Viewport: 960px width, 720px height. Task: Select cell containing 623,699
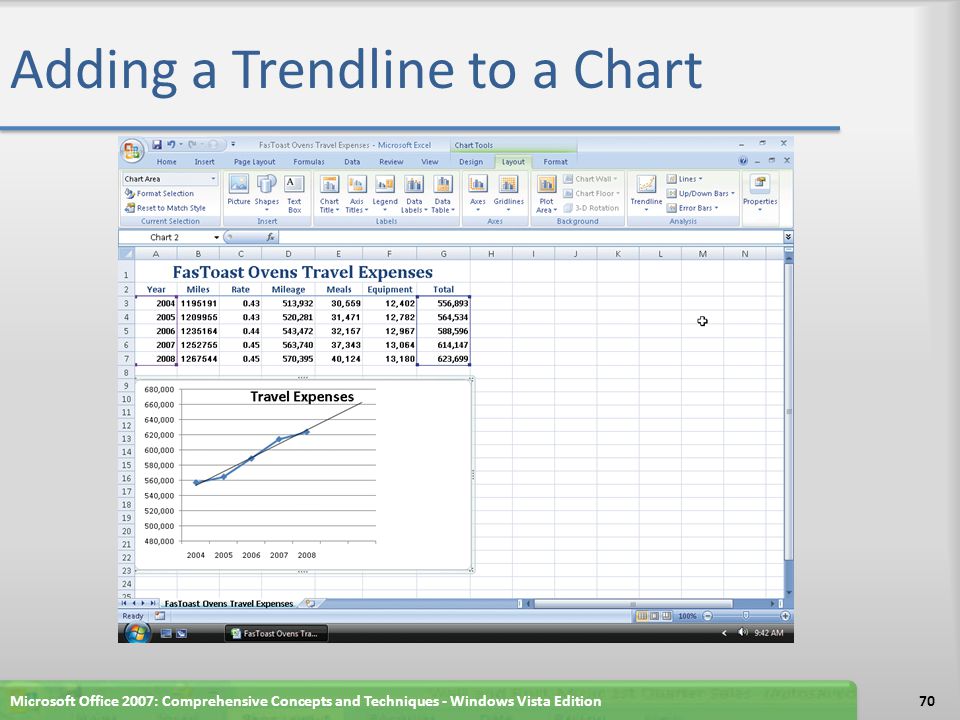coord(444,359)
